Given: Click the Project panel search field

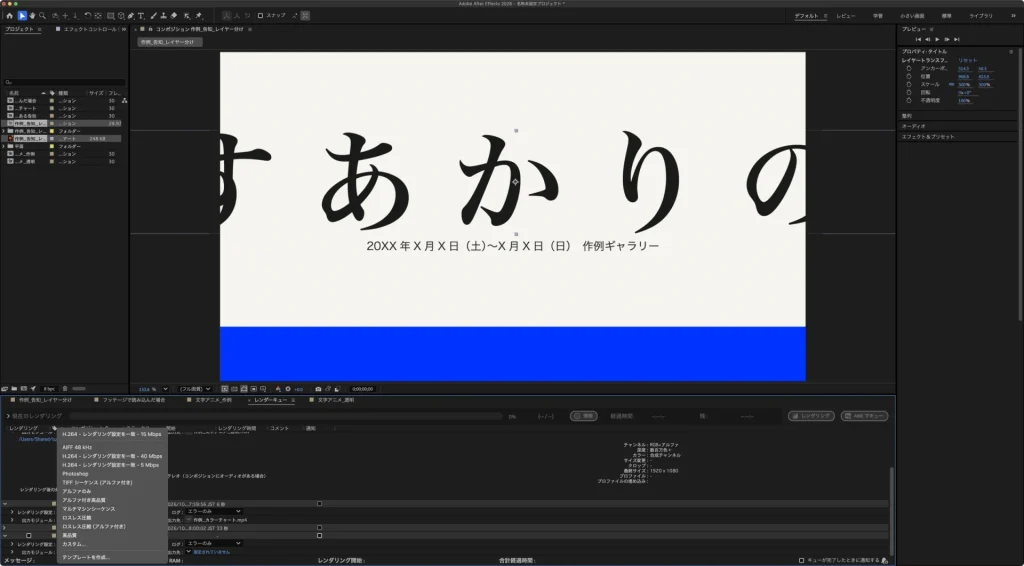Looking at the screenshot, I should (x=64, y=82).
